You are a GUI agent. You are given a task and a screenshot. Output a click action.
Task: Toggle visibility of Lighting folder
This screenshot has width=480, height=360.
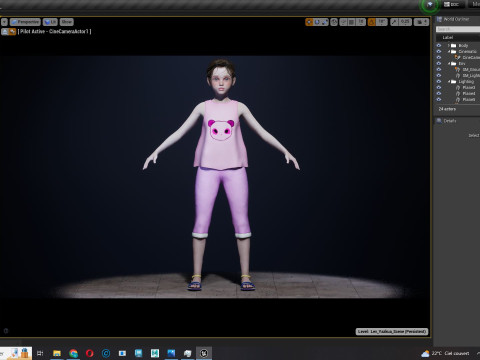pos(439,81)
